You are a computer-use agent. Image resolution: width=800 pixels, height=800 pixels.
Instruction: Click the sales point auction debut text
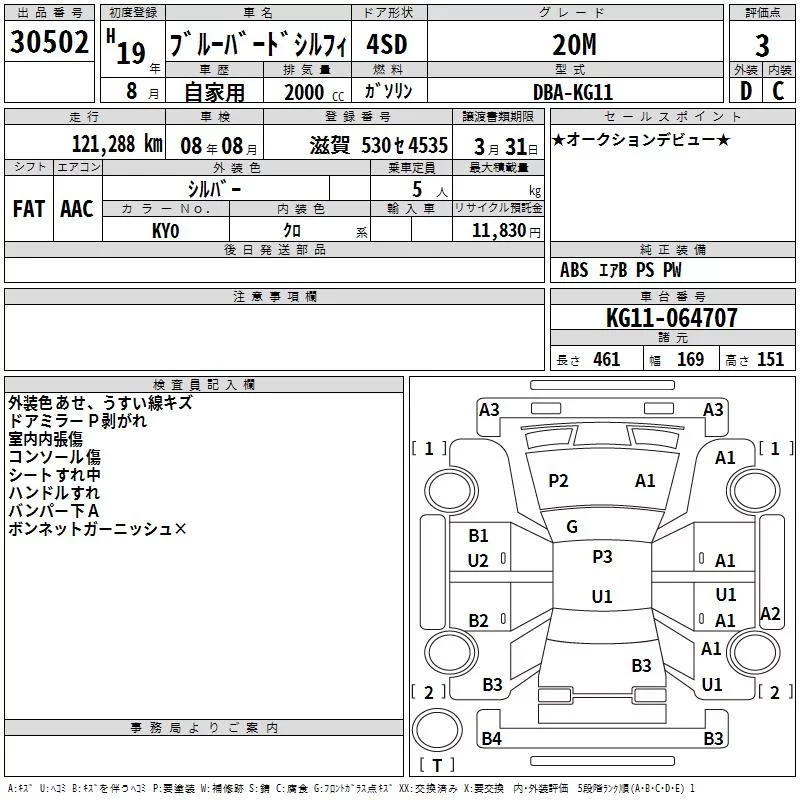[641, 139]
